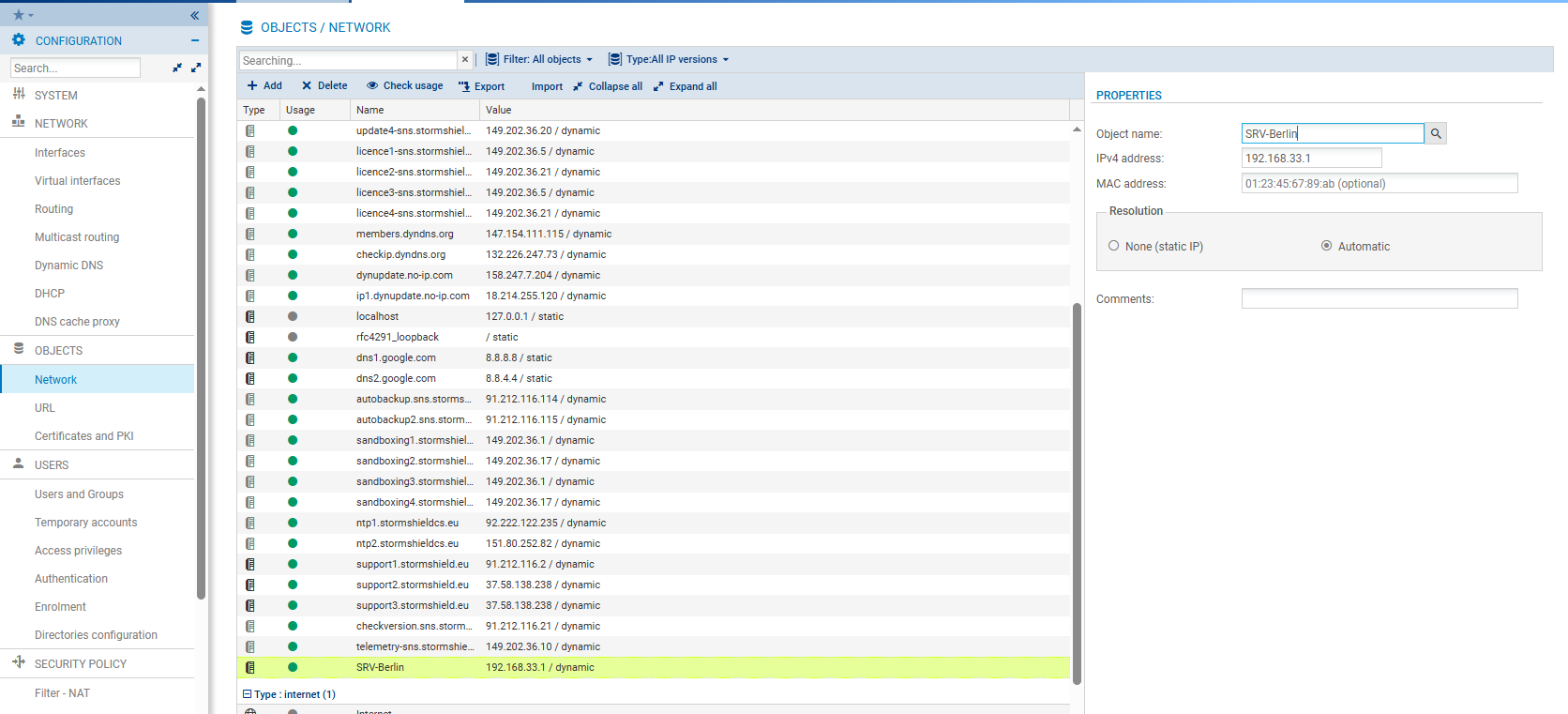Open Certificates and PKI in sidebar
This screenshot has width=1568, height=714.
(83, 436)
